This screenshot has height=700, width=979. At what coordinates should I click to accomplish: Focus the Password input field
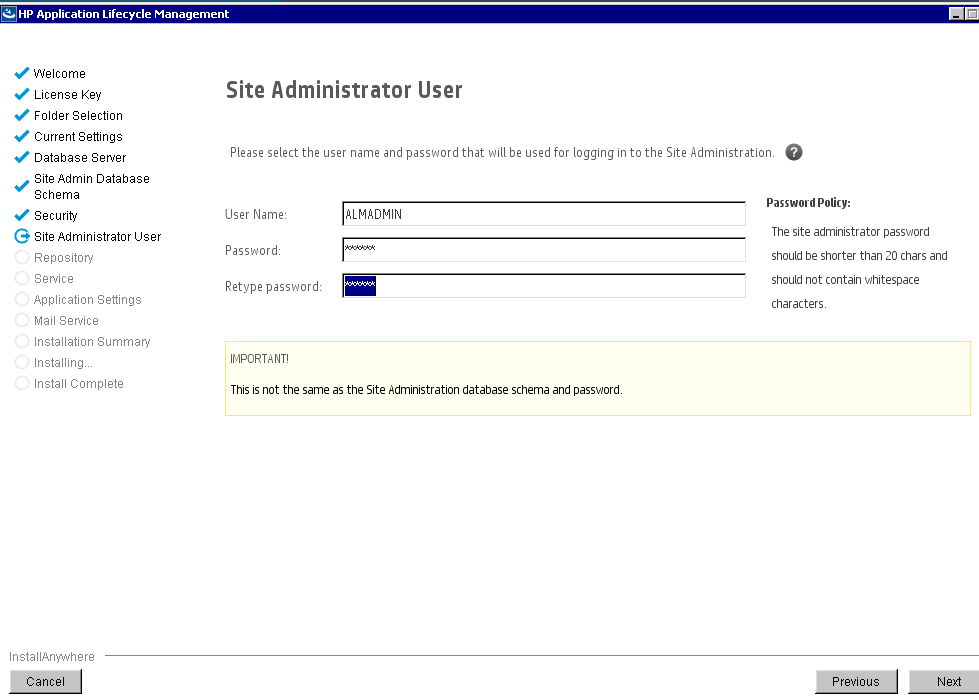click(x=544, y=250)
